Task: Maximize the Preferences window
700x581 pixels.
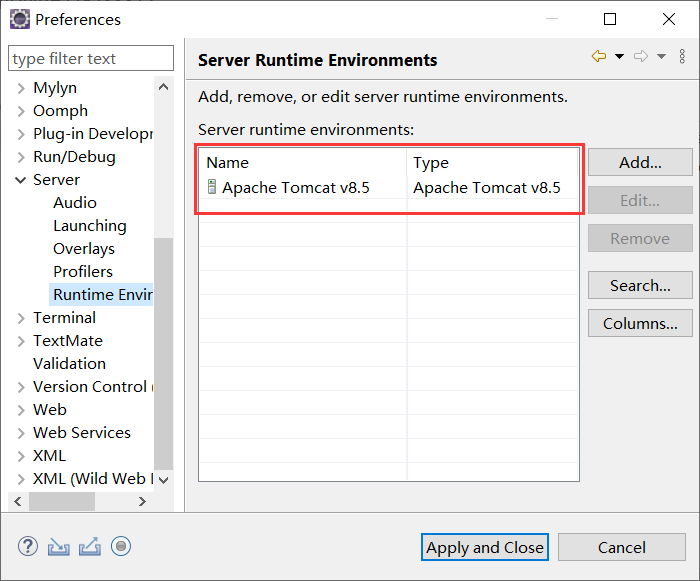Action: [x=610, y=19]
